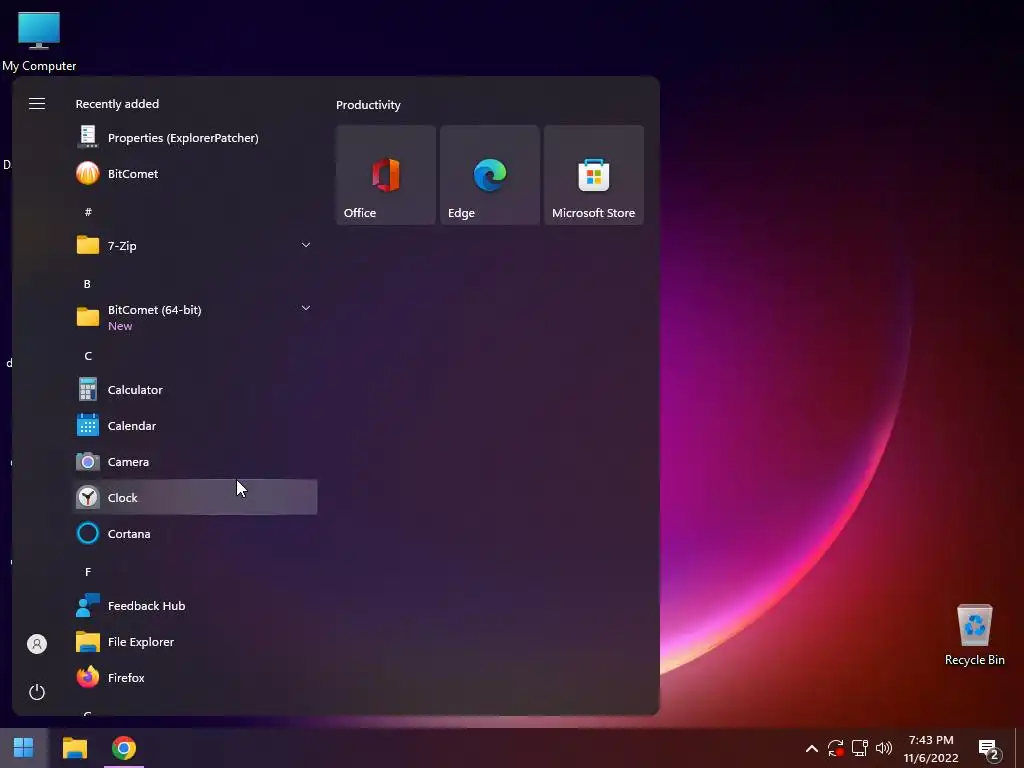
Task: Open the user account icon
Action: click(37, 644)
